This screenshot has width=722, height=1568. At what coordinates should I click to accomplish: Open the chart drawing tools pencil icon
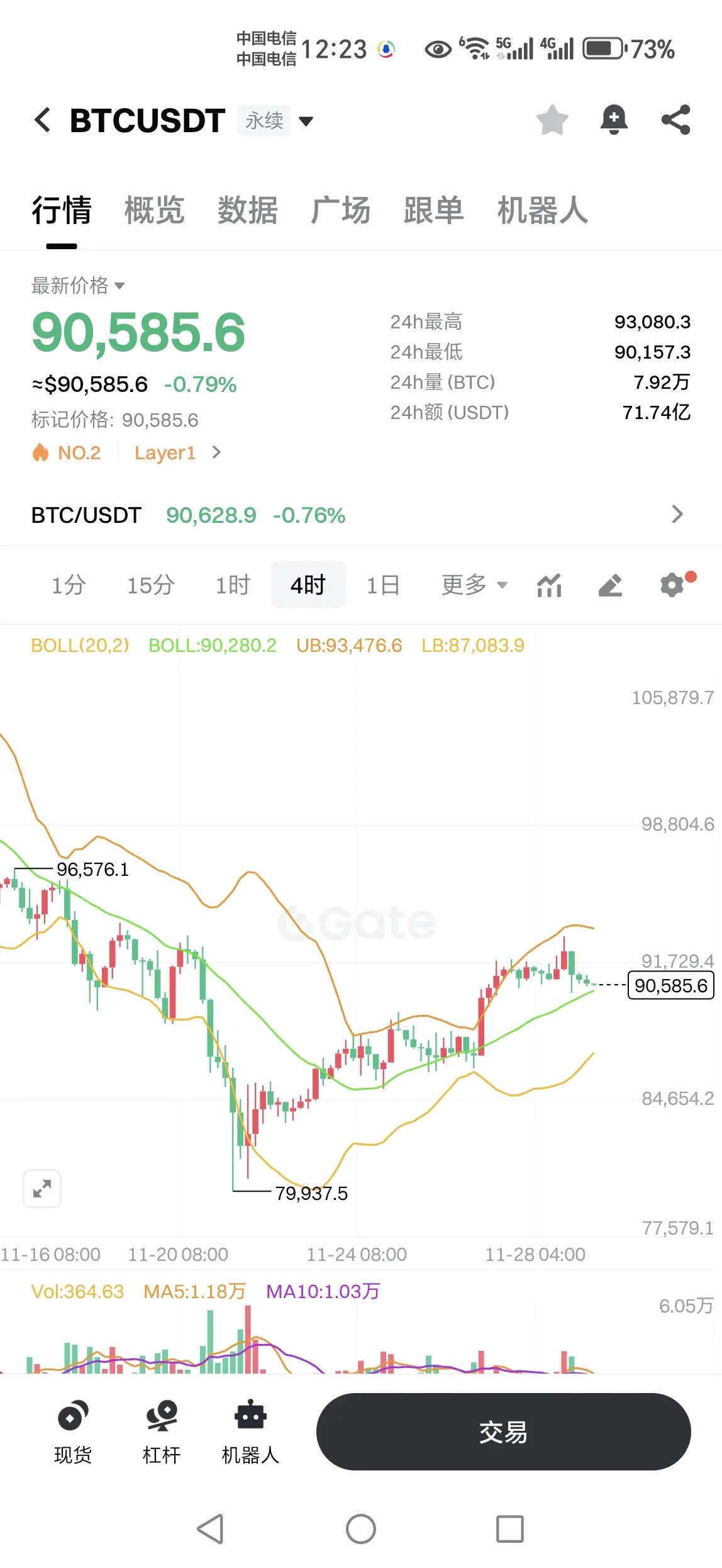[x=610, y=585]
